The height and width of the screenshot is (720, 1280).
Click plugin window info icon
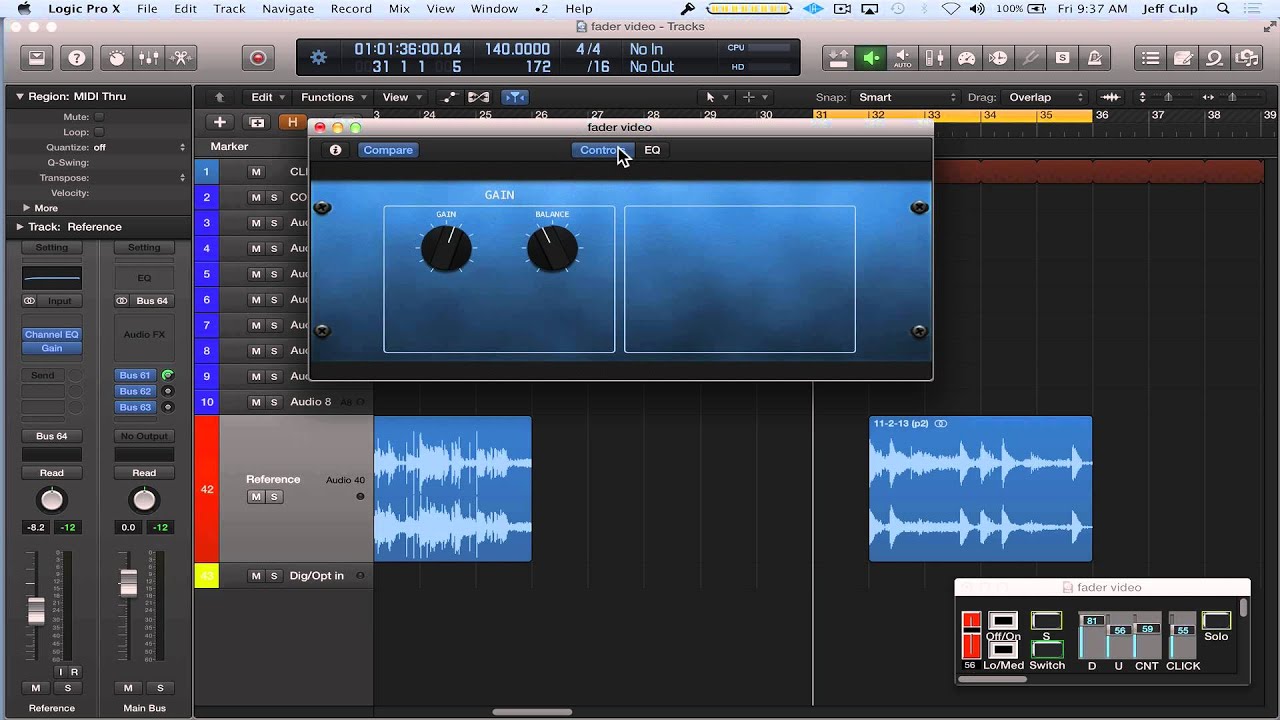click(x=335, y=150)
